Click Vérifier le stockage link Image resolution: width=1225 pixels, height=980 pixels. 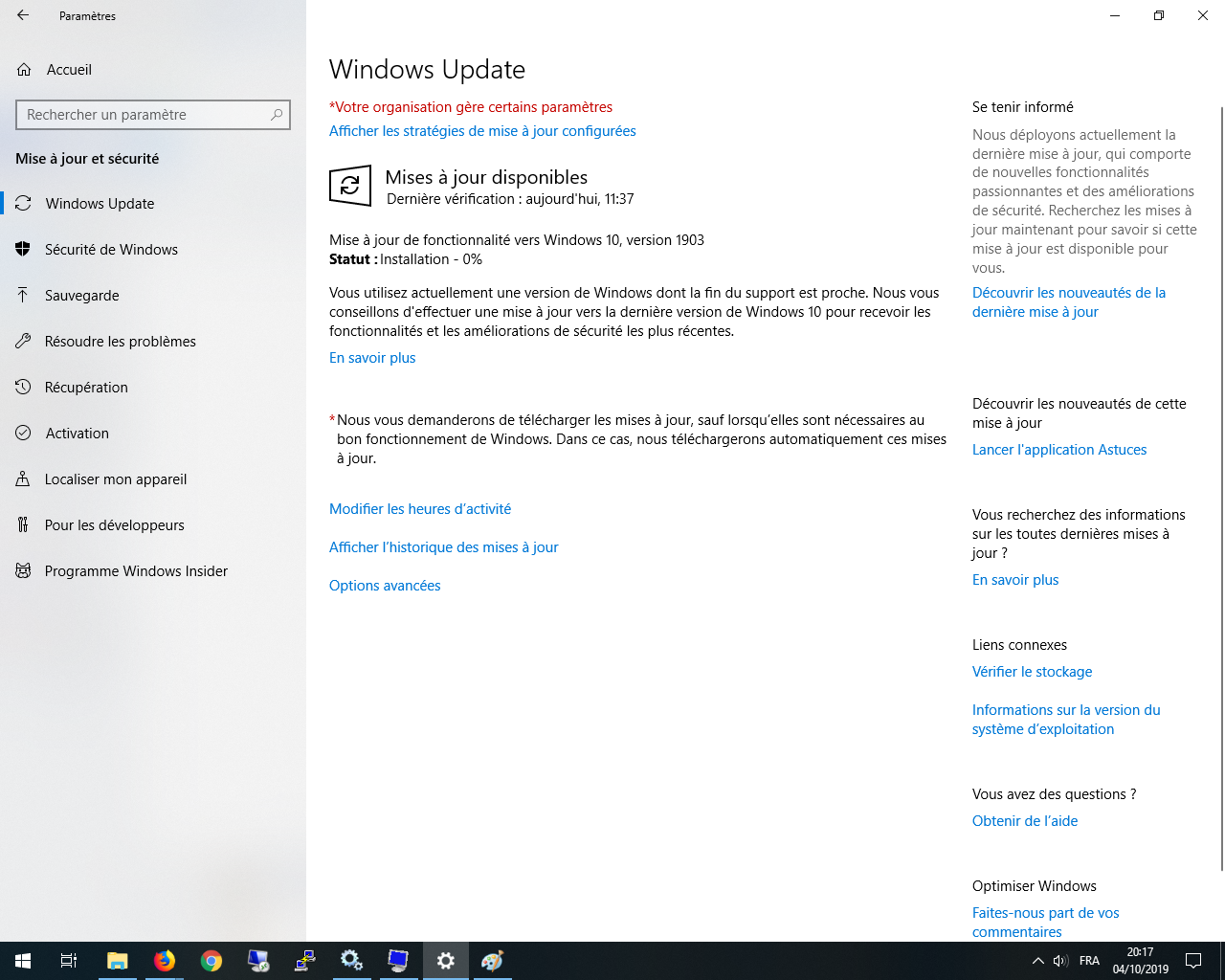(x=1032, y=672)
